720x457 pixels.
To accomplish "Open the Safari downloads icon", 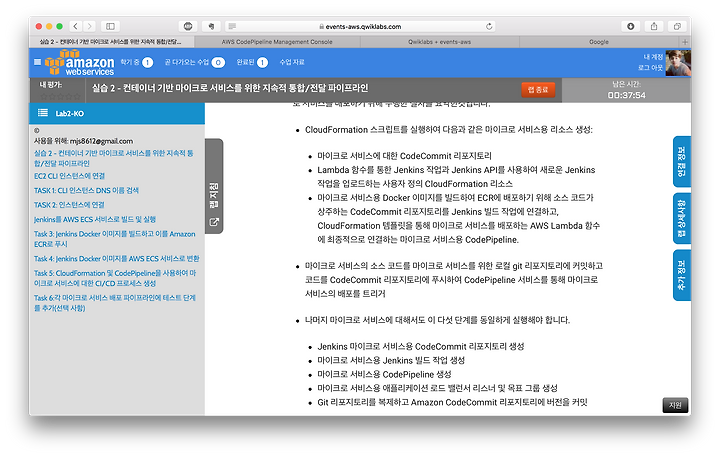I will tap(630, 26).
